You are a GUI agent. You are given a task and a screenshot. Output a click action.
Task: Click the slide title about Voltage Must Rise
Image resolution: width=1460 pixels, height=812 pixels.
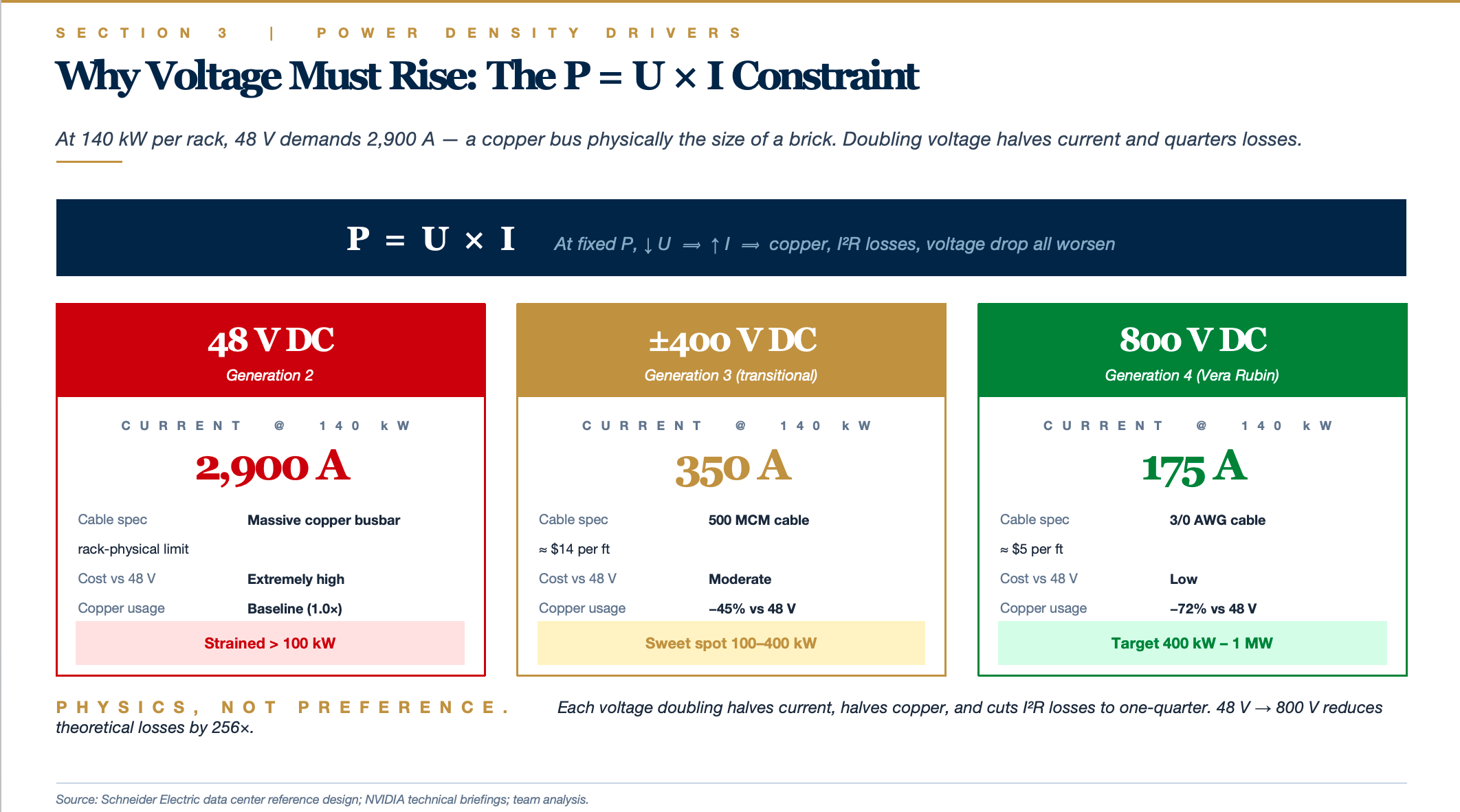[x=487, y=76]
